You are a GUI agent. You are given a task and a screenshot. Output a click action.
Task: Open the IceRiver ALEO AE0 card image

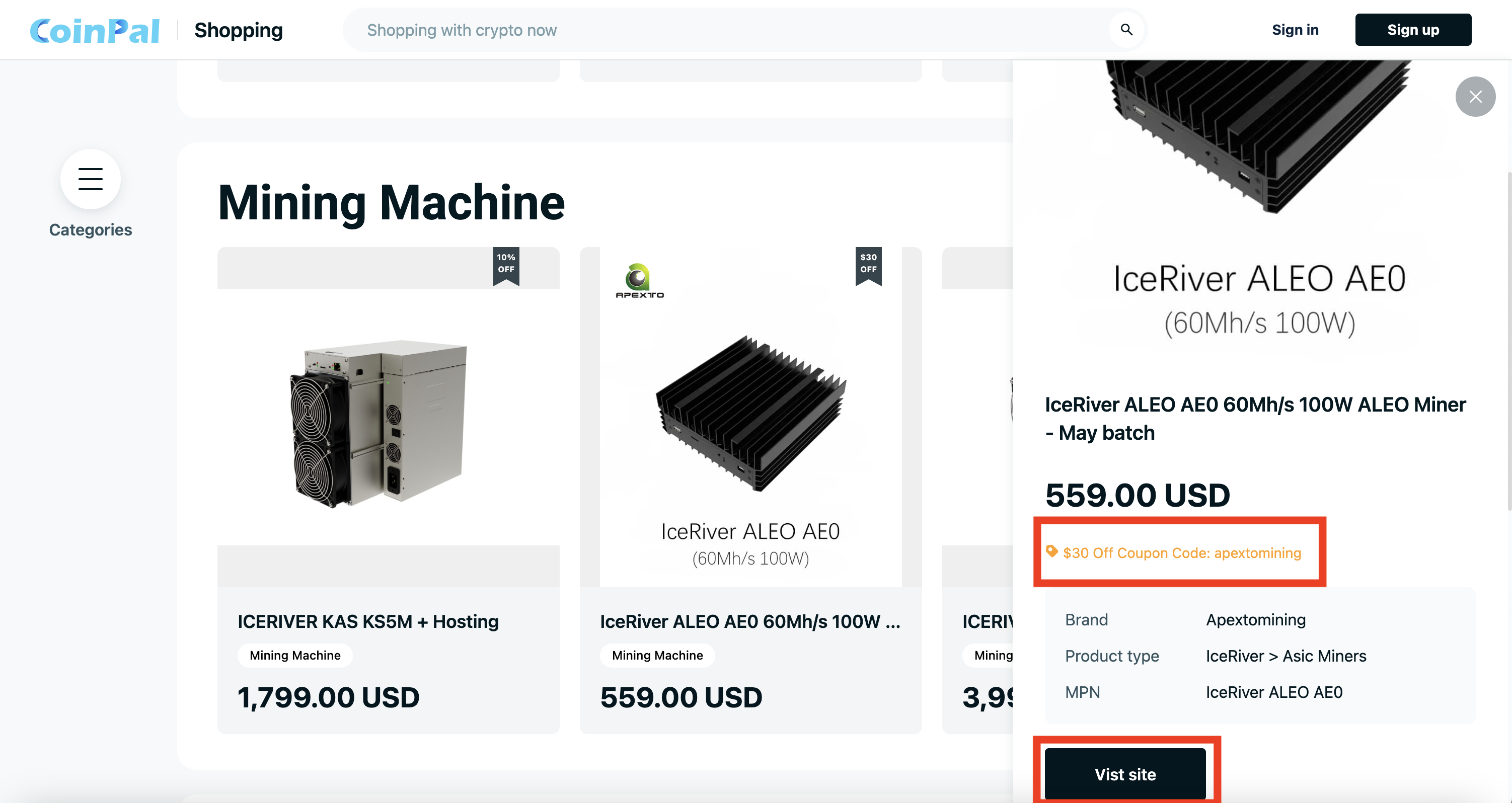pos(750,418)
